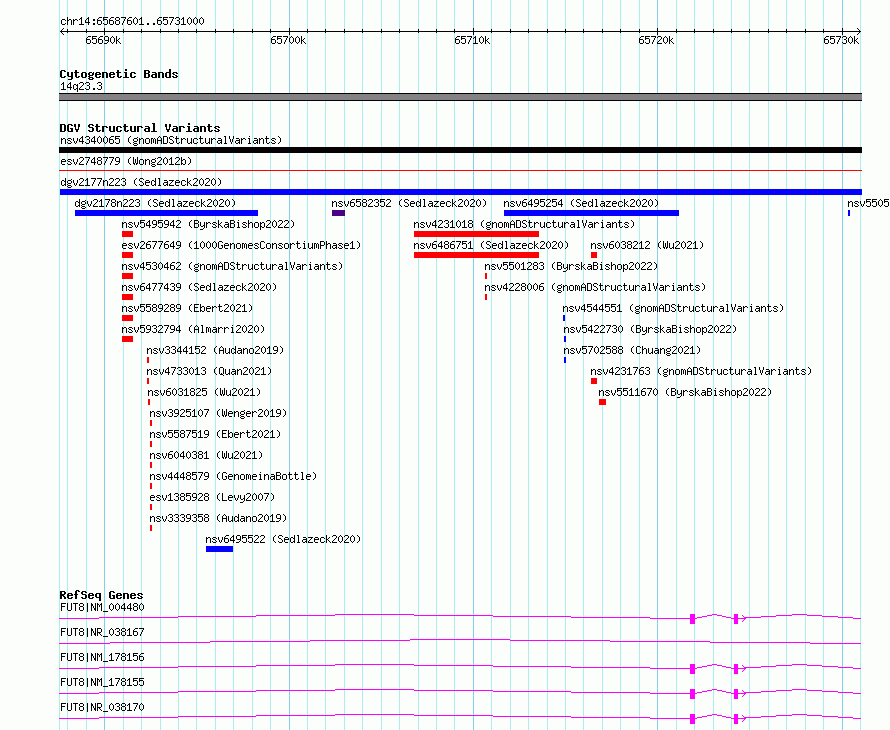Click the purple bar under nsv6582352

point(338,213)
